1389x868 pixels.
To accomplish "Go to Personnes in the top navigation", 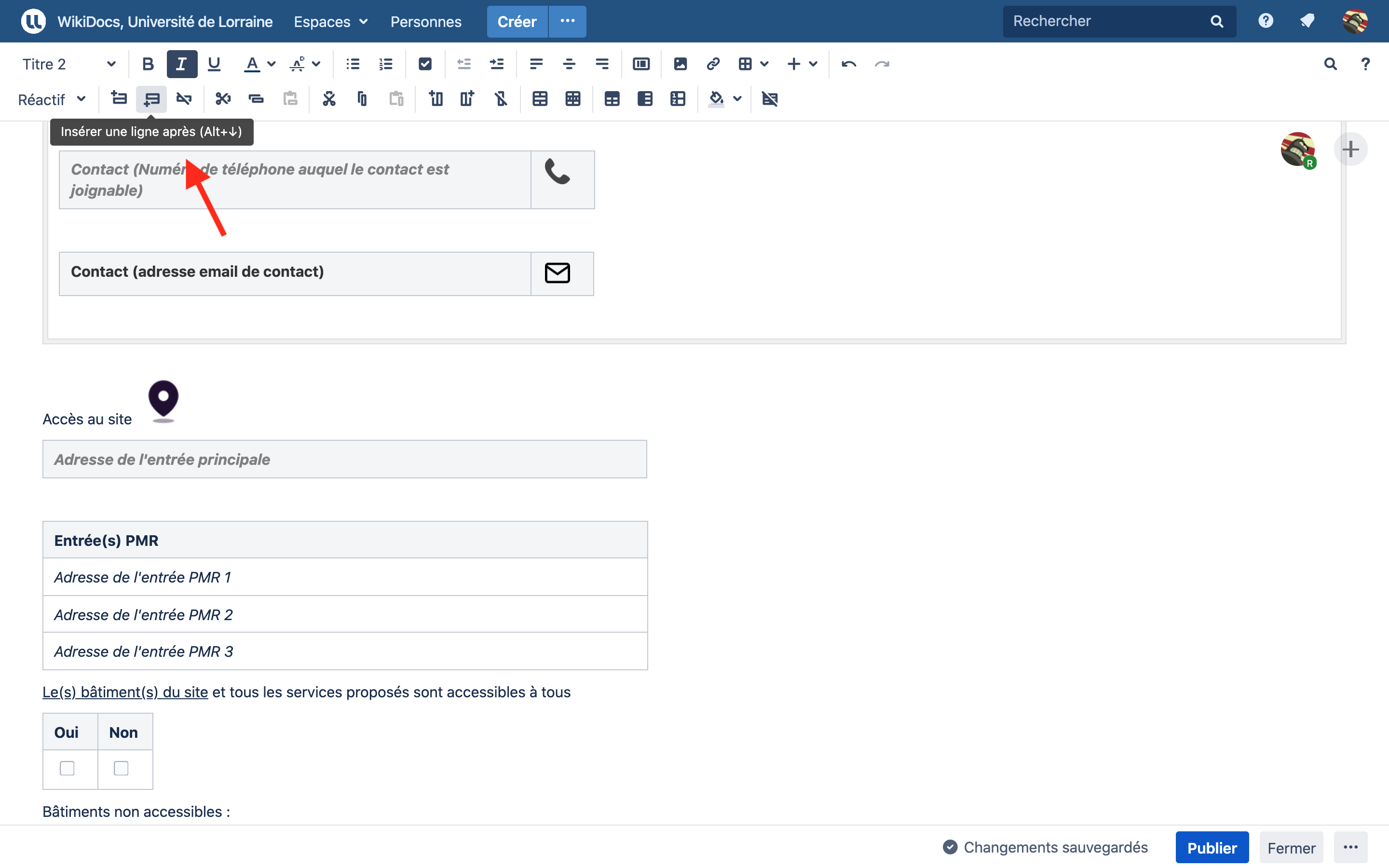I will point(425,22).
